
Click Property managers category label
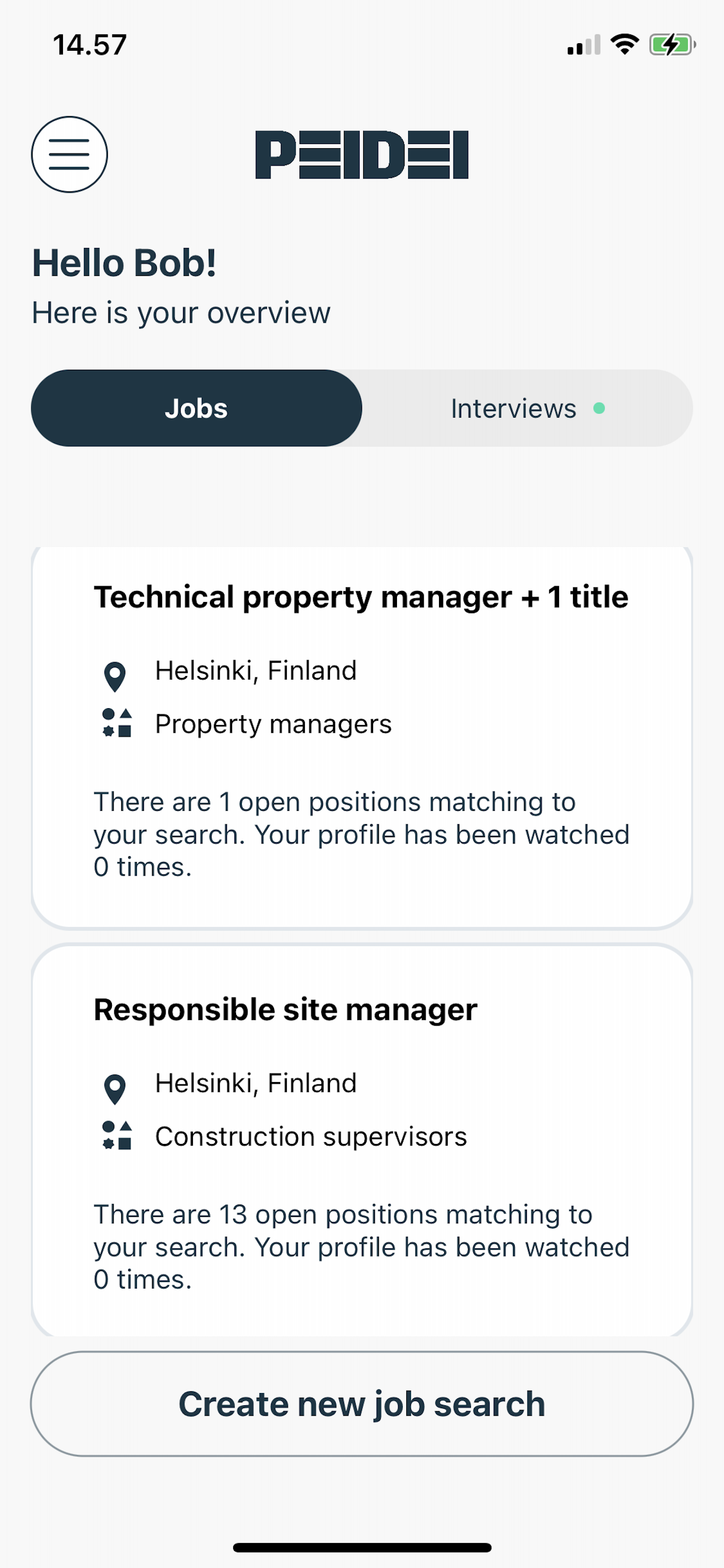pos(273,724)
